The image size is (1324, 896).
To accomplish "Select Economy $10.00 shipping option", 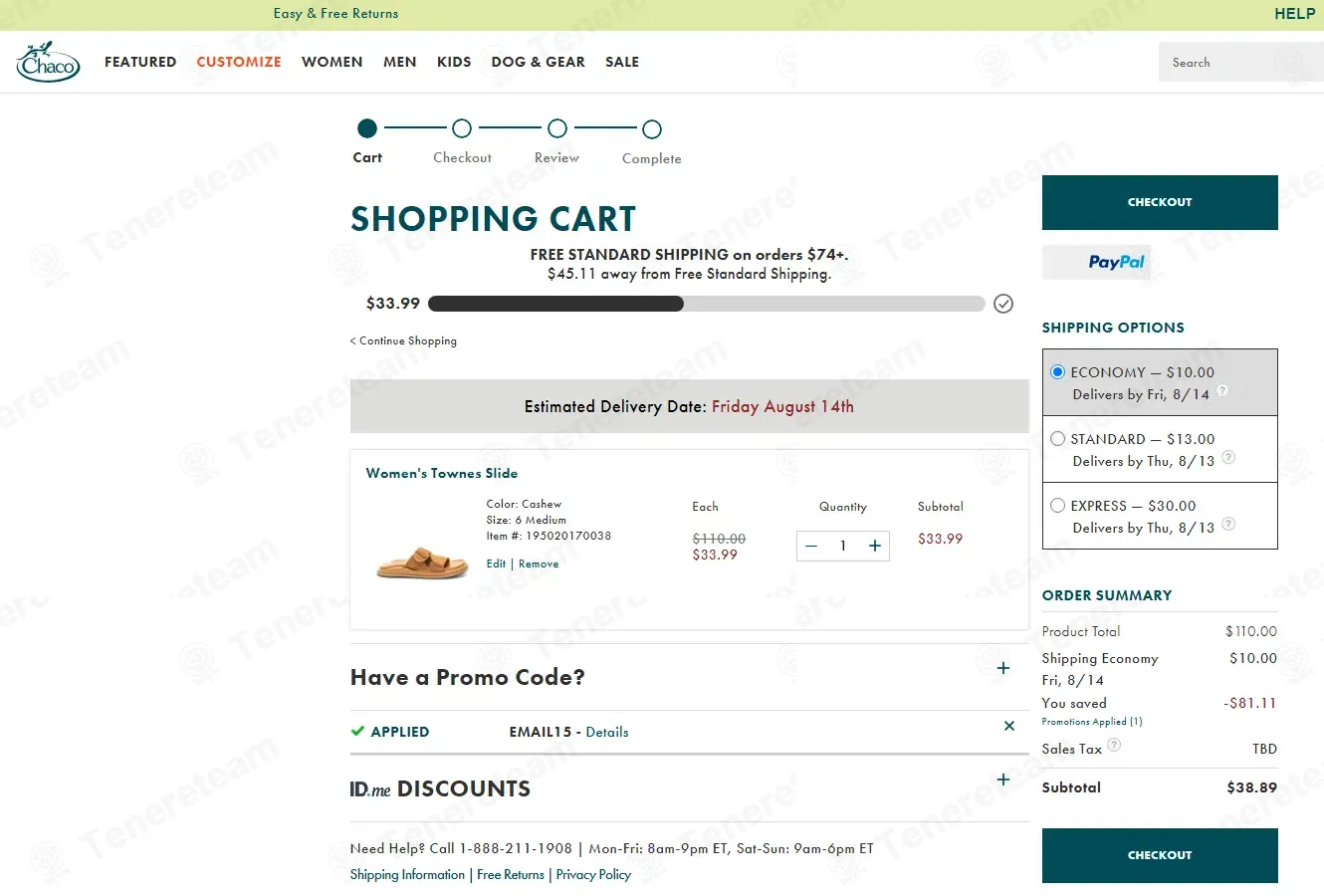I will 1058,372.
